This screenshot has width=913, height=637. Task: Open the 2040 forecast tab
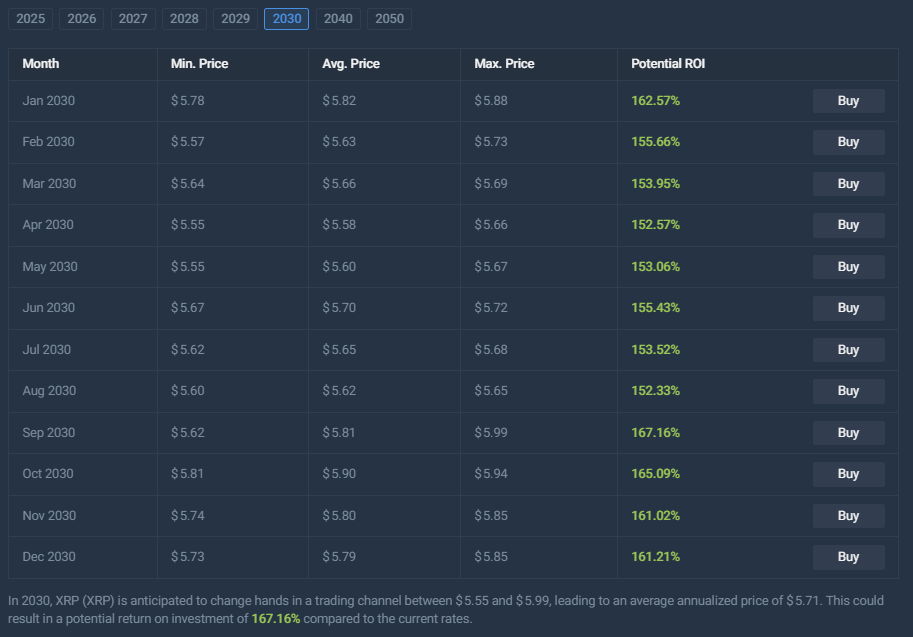click(x=337, y=18)
